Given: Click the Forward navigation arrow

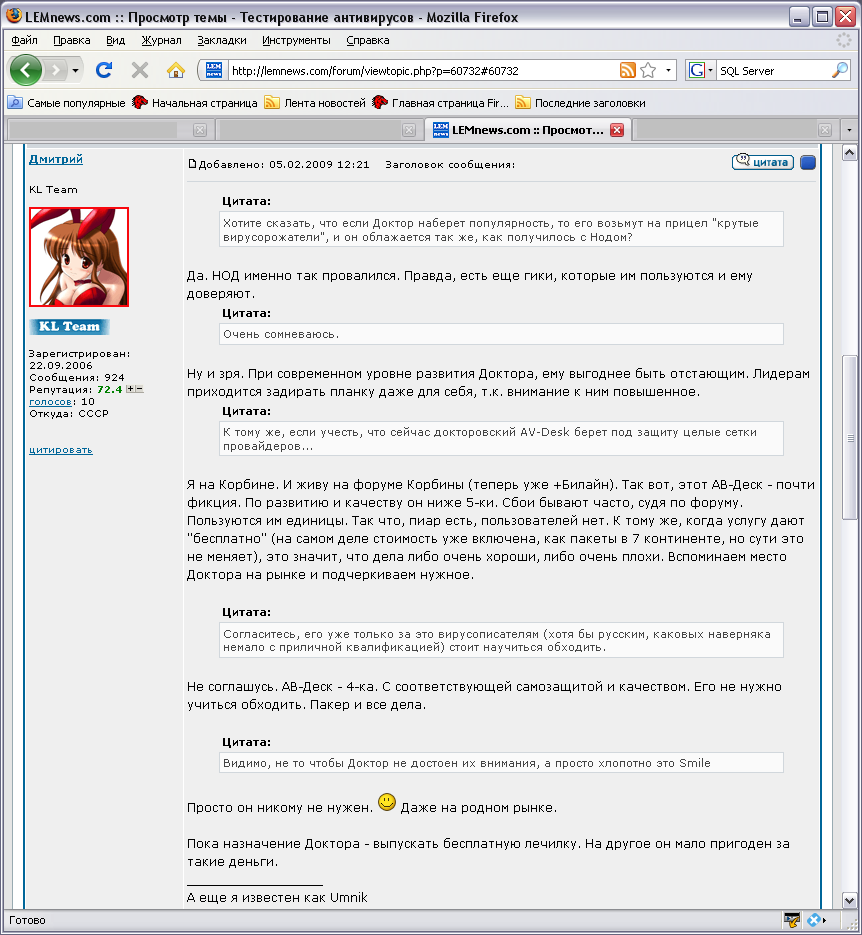Looking at the screenshot, I should click(55, 70).
